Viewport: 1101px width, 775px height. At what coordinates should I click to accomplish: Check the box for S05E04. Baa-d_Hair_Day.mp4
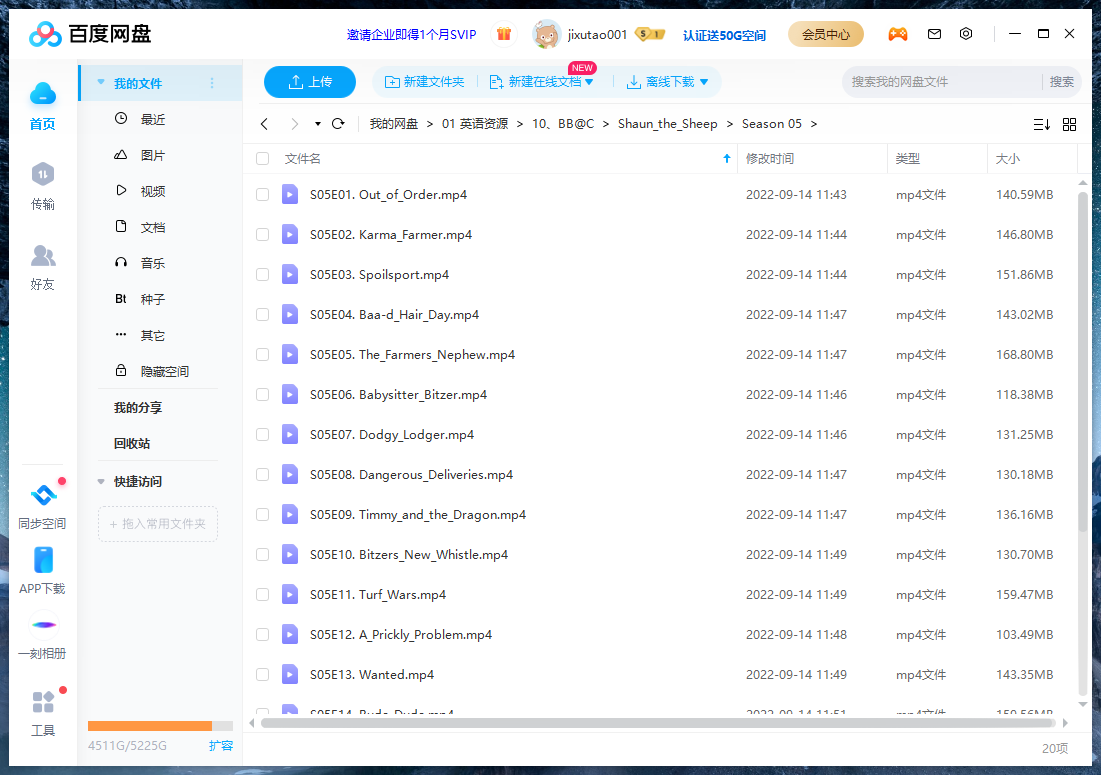click(x=263, y=314)
